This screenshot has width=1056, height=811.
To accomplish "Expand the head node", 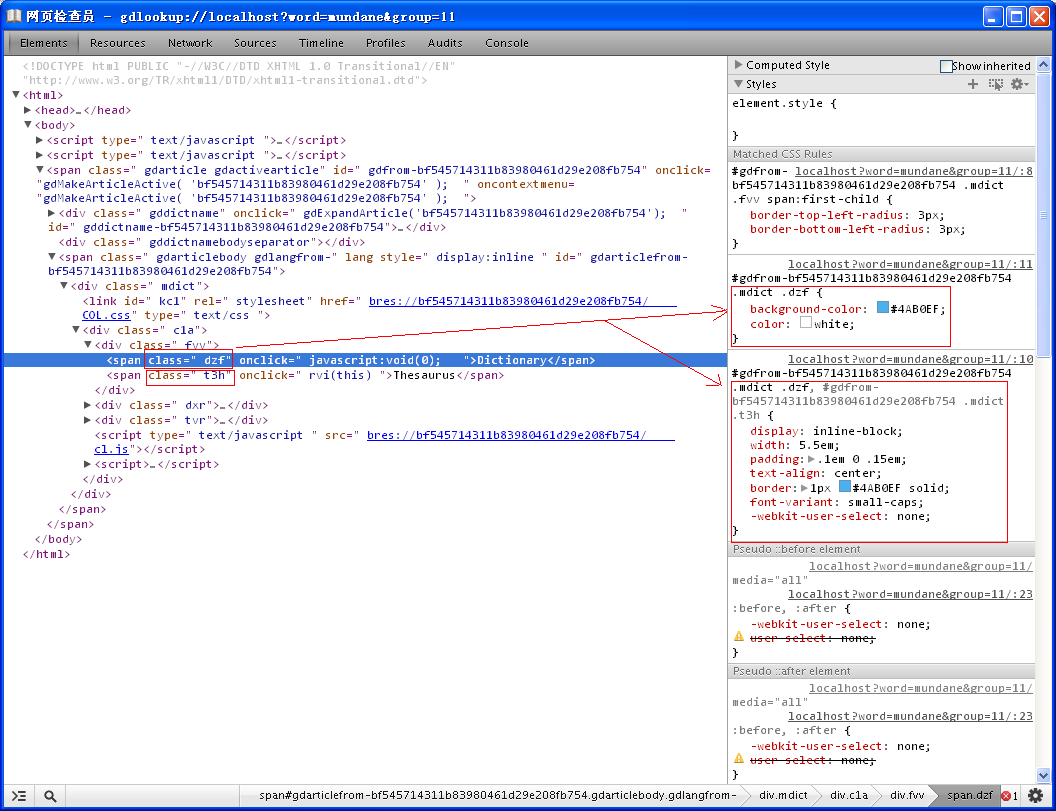I will (x=28, y=110).
